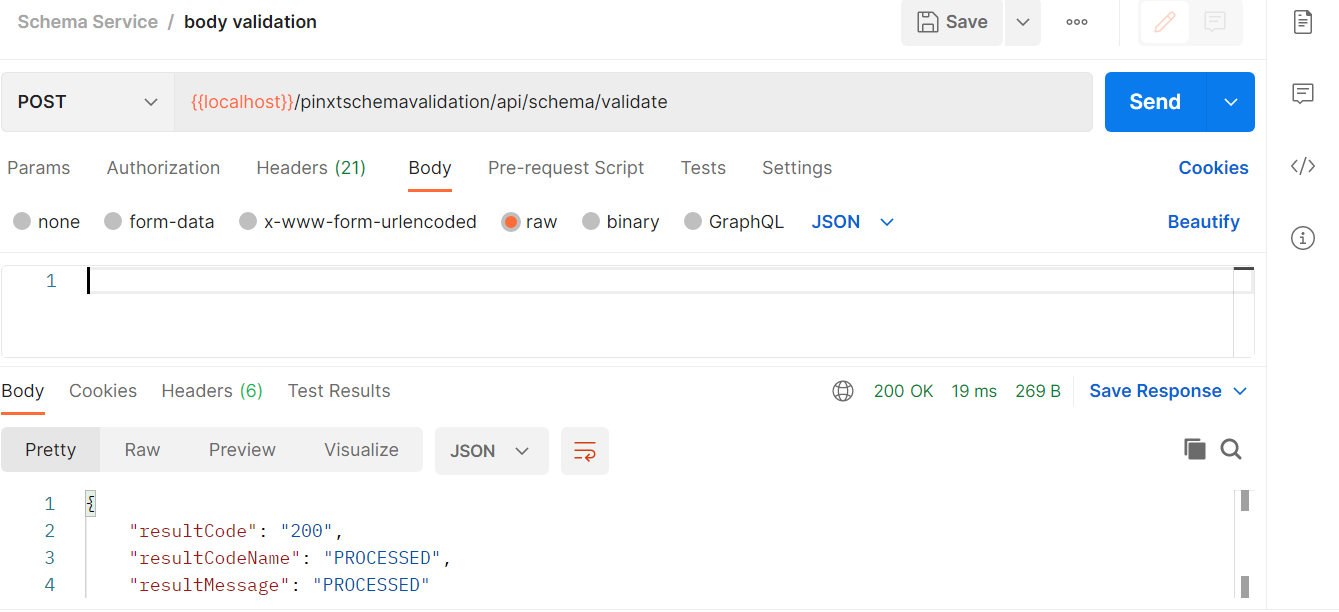Open the POST method dropdown
Image resolution: width=1339 pixels, height=612 pixels.
pos(86,101)
